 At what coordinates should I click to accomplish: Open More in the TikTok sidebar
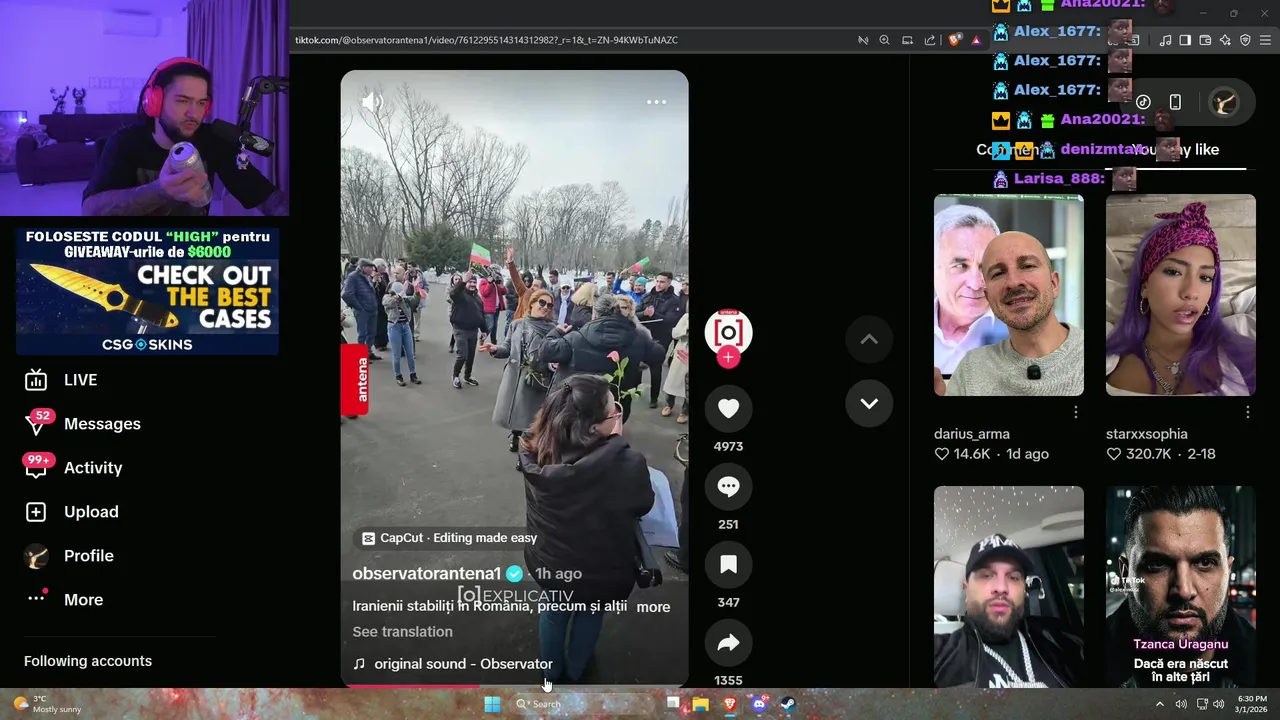click(x=83, y=600)
